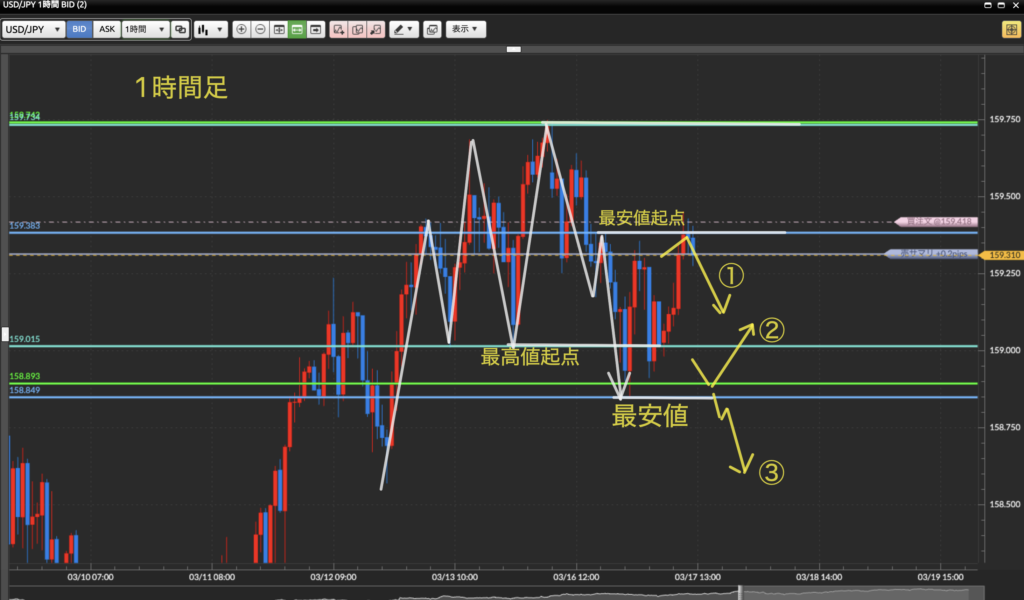1024x600 pixels.
Task: Click the yellow expand chart layout icon
Action: click(x=1010, y=30)
